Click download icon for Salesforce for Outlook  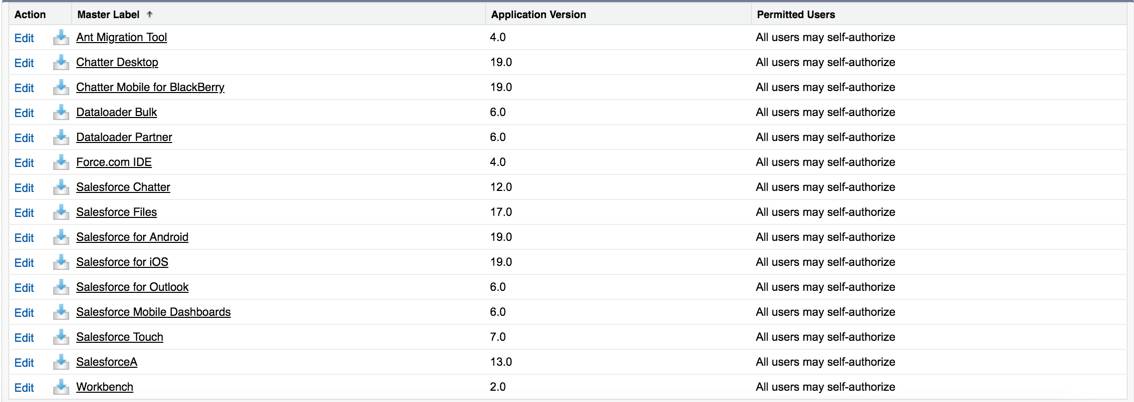[x=61, y=287]
